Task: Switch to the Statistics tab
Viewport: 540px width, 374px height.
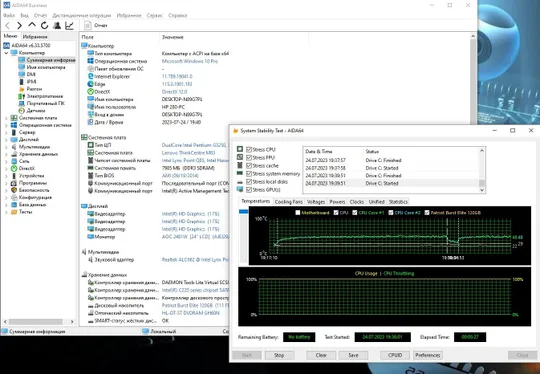Action: [398, 201]
